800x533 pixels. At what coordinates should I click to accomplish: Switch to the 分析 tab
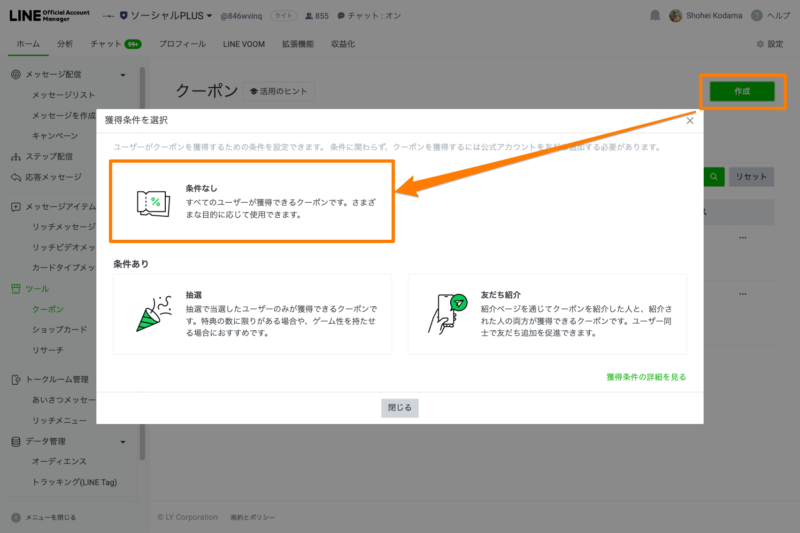(x=65, y=44)
